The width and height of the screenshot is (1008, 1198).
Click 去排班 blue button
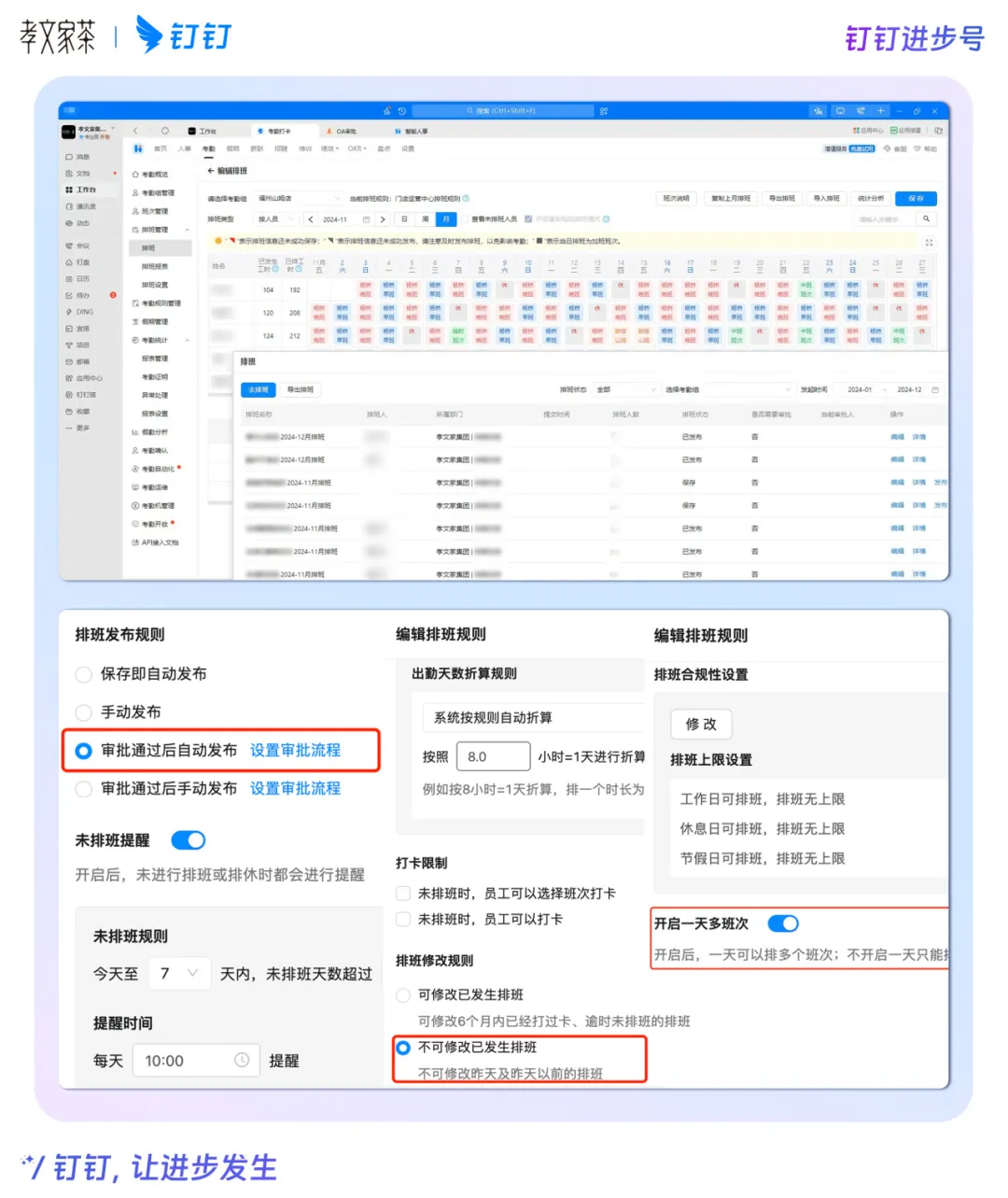tap(259, 389)
